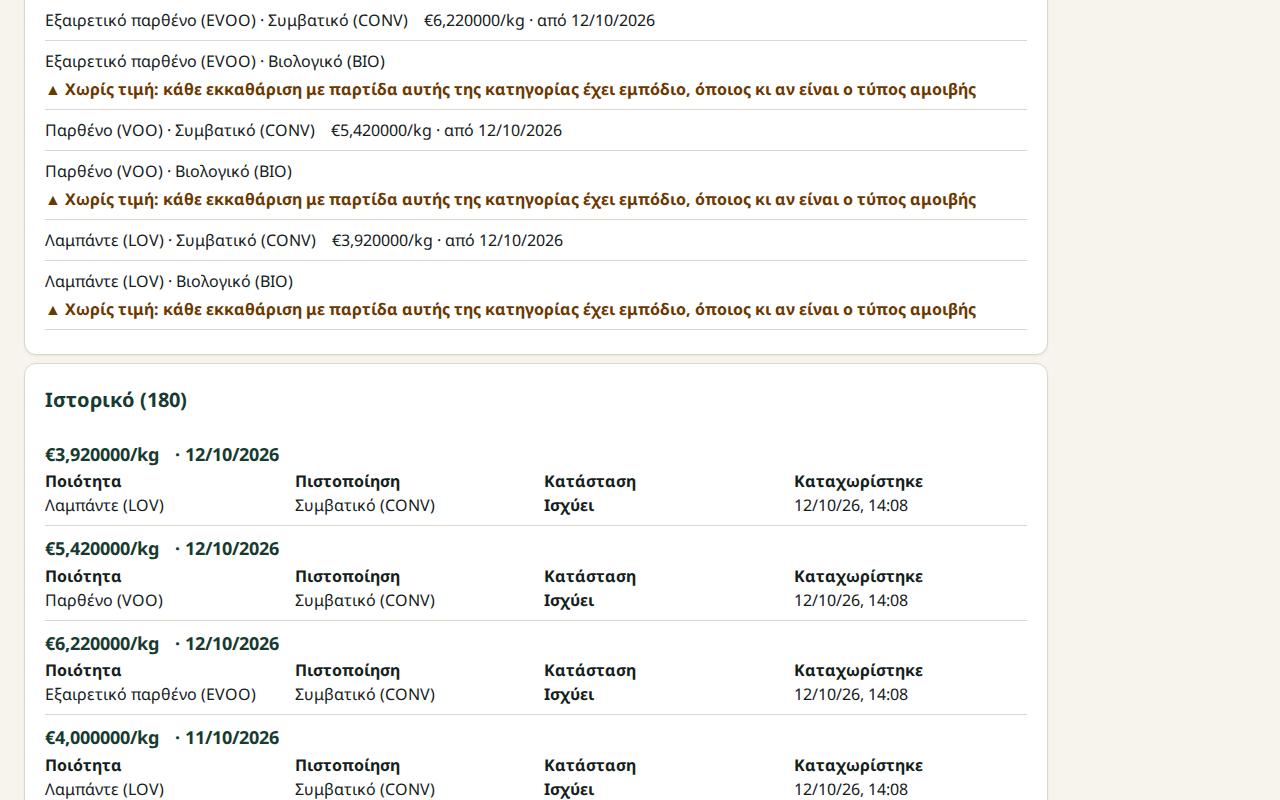Viewport: 1280px width, 800px height.
Task: Select the Ιστορικό (180) section heading
Action: 116,400
